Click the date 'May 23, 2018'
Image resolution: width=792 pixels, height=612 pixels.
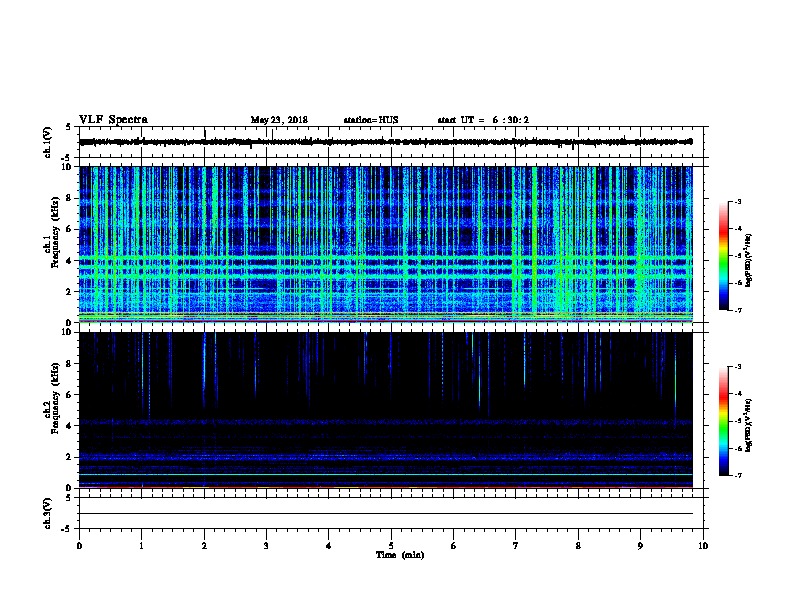click(279, 120)
